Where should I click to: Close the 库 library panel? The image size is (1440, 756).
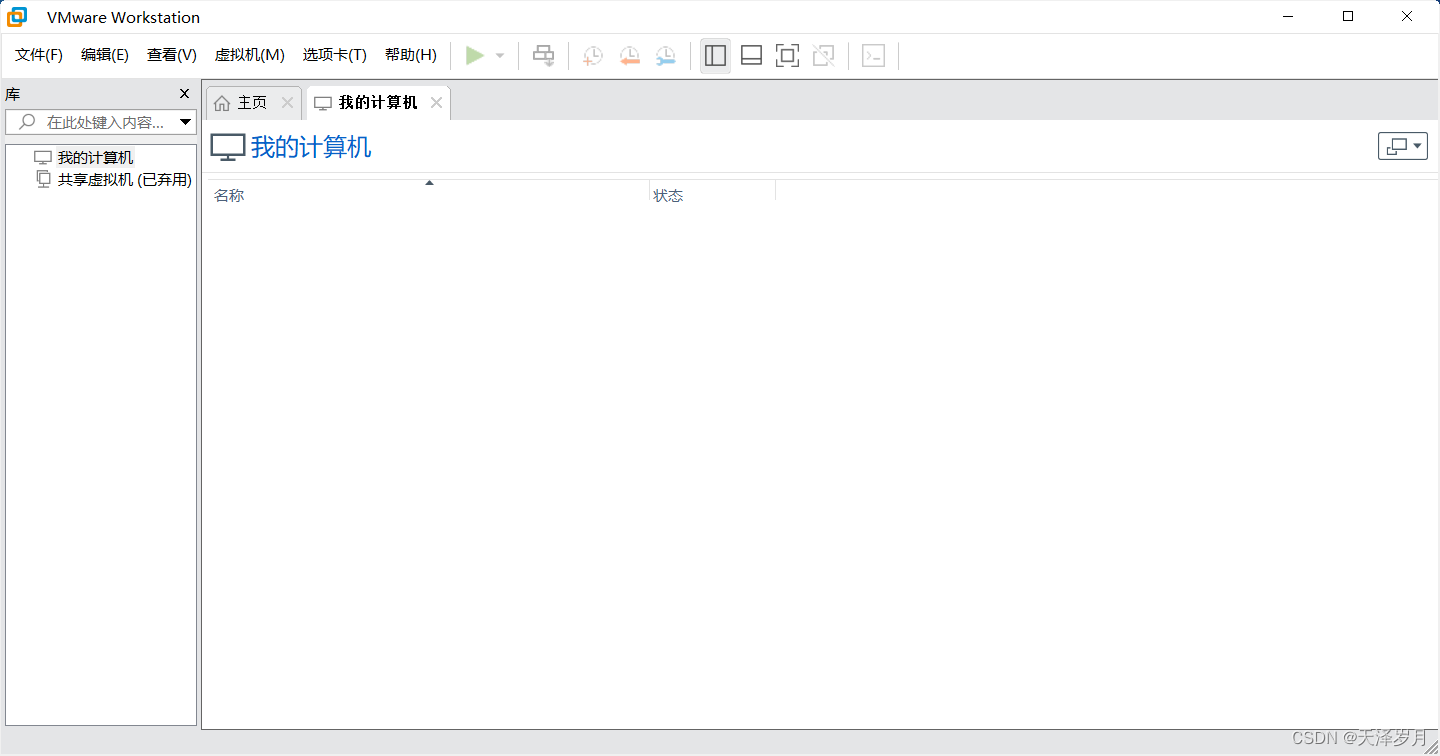pyautogui.click(x=184, y=94)
